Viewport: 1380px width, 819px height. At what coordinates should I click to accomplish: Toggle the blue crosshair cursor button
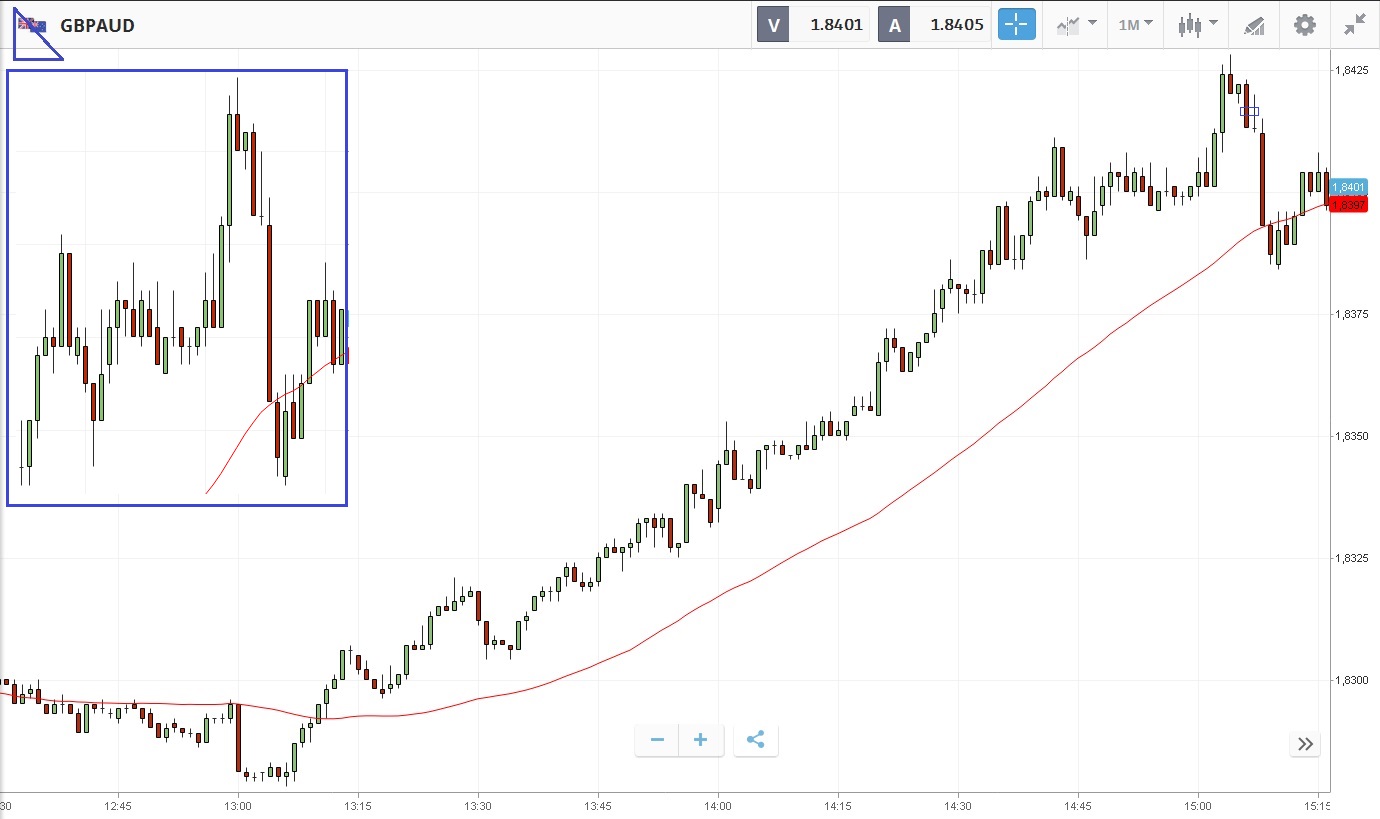1016,25
